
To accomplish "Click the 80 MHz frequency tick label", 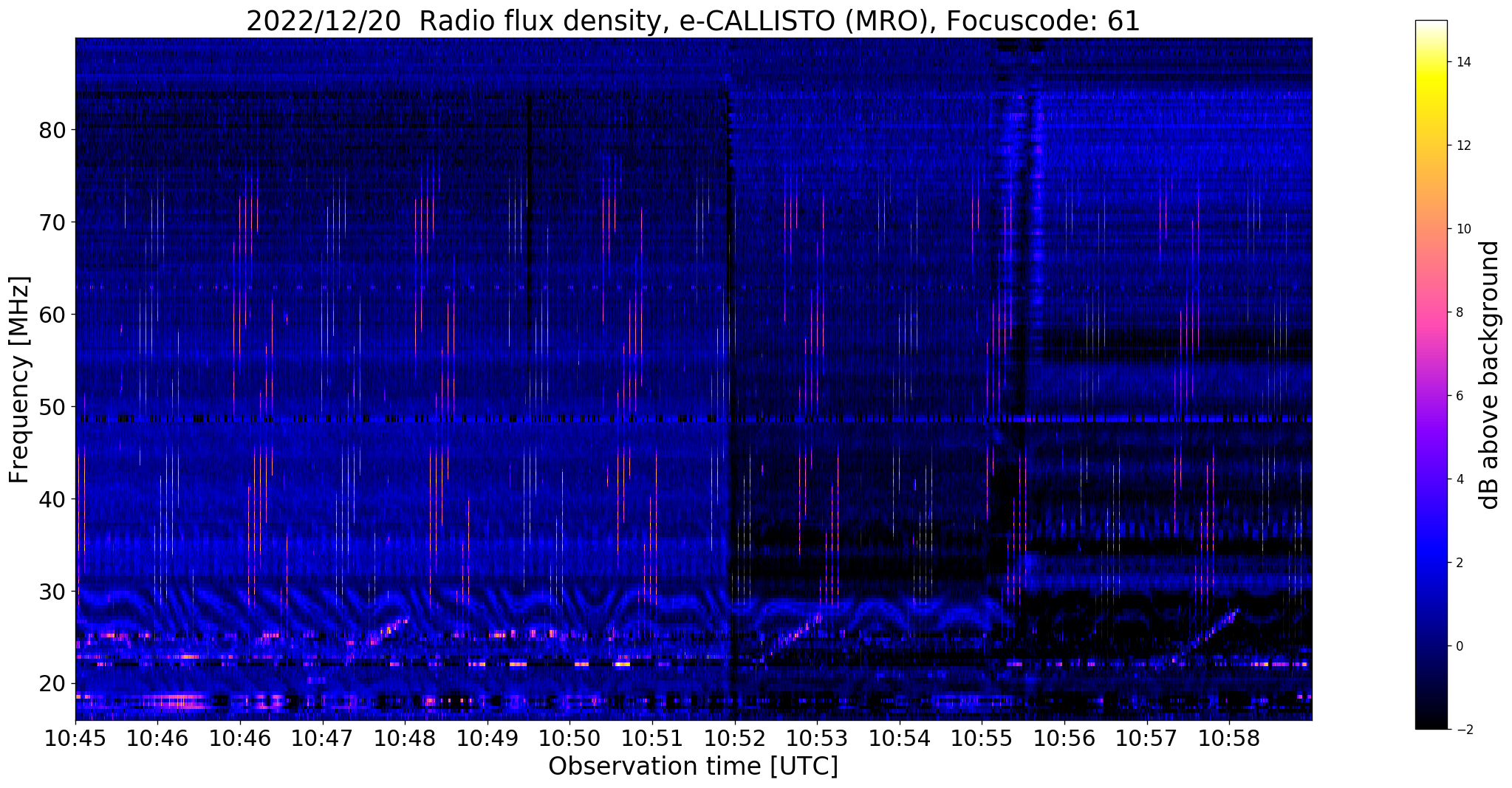I will click(x=52, y=130).
